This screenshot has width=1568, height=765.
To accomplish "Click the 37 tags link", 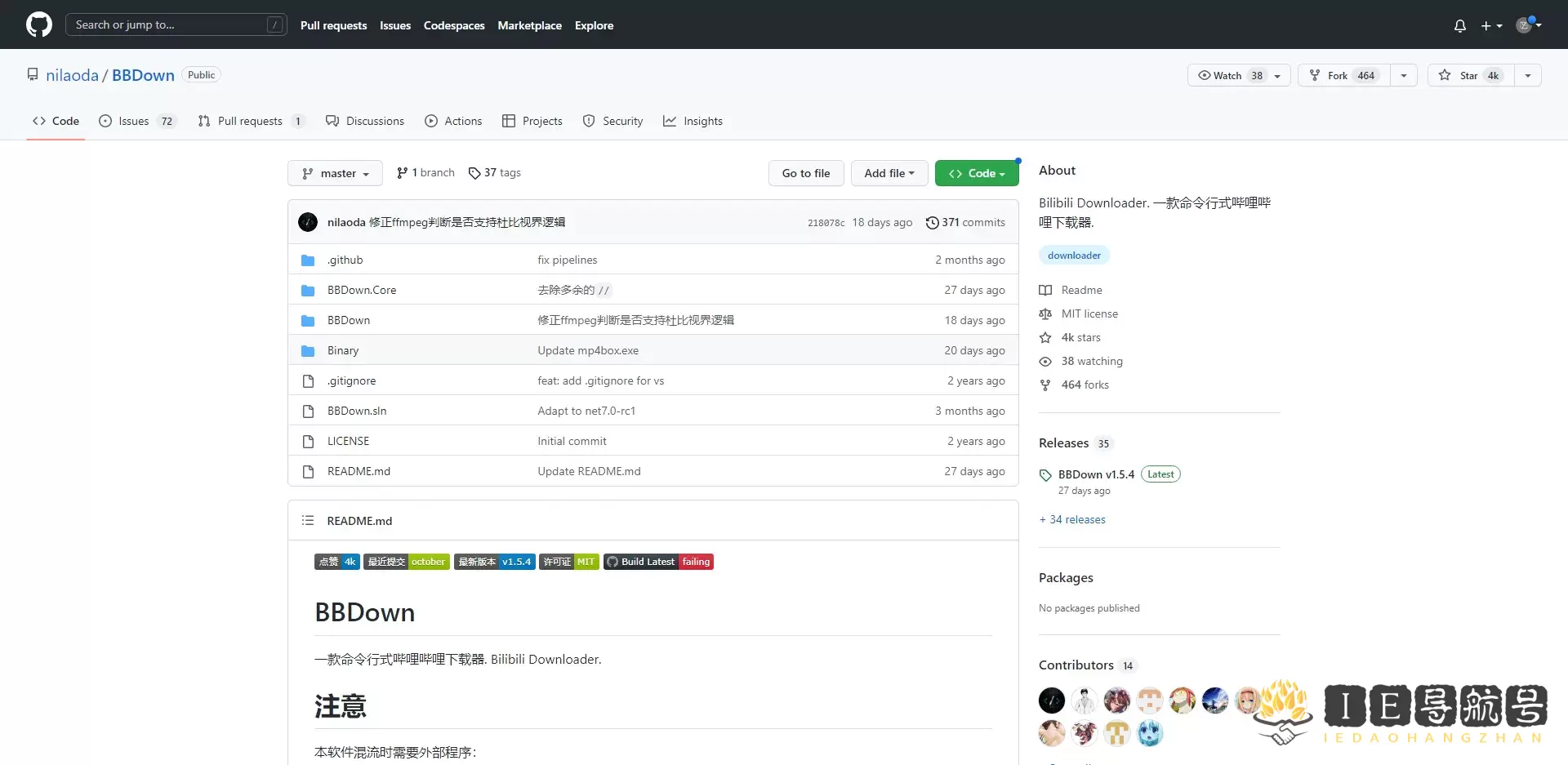I will (x=495, y=173).
